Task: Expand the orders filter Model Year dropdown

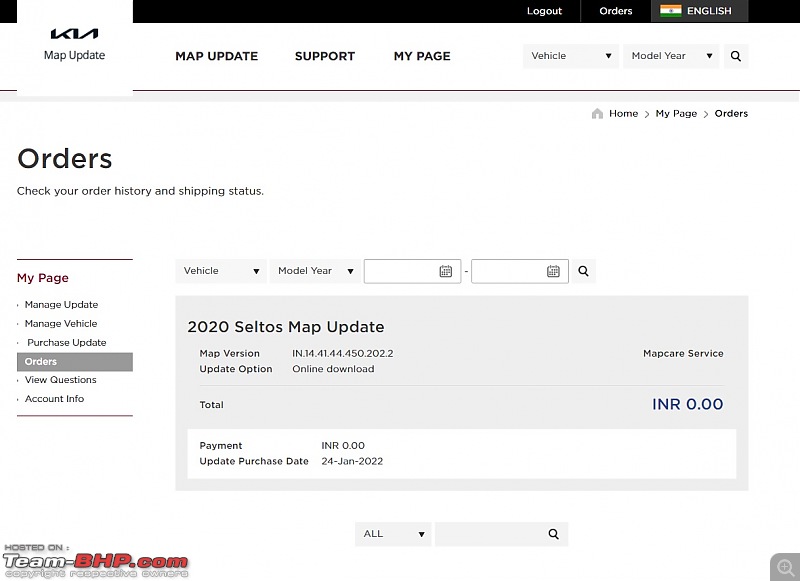Action: (x=315, y=271)
